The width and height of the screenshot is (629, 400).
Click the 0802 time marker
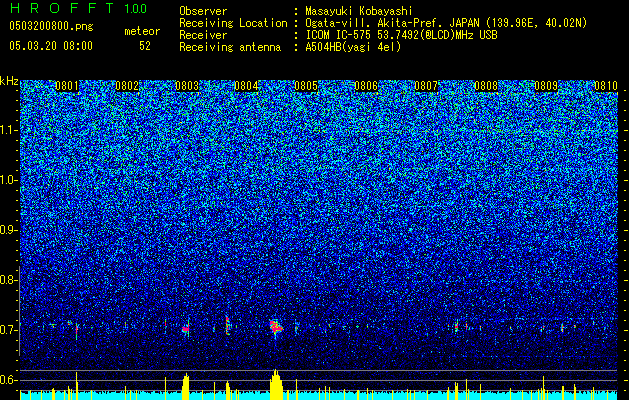click(127, 86)
